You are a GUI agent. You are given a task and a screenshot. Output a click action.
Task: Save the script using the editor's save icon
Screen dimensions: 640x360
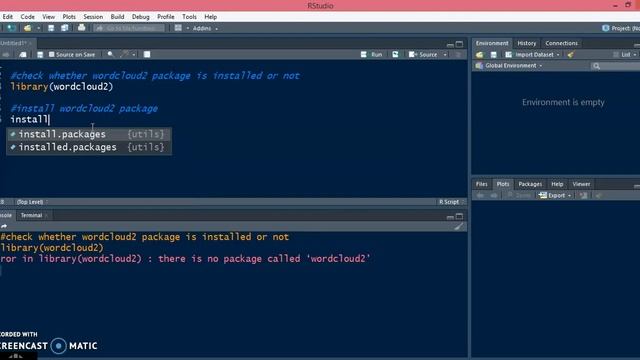click(40, 54)
